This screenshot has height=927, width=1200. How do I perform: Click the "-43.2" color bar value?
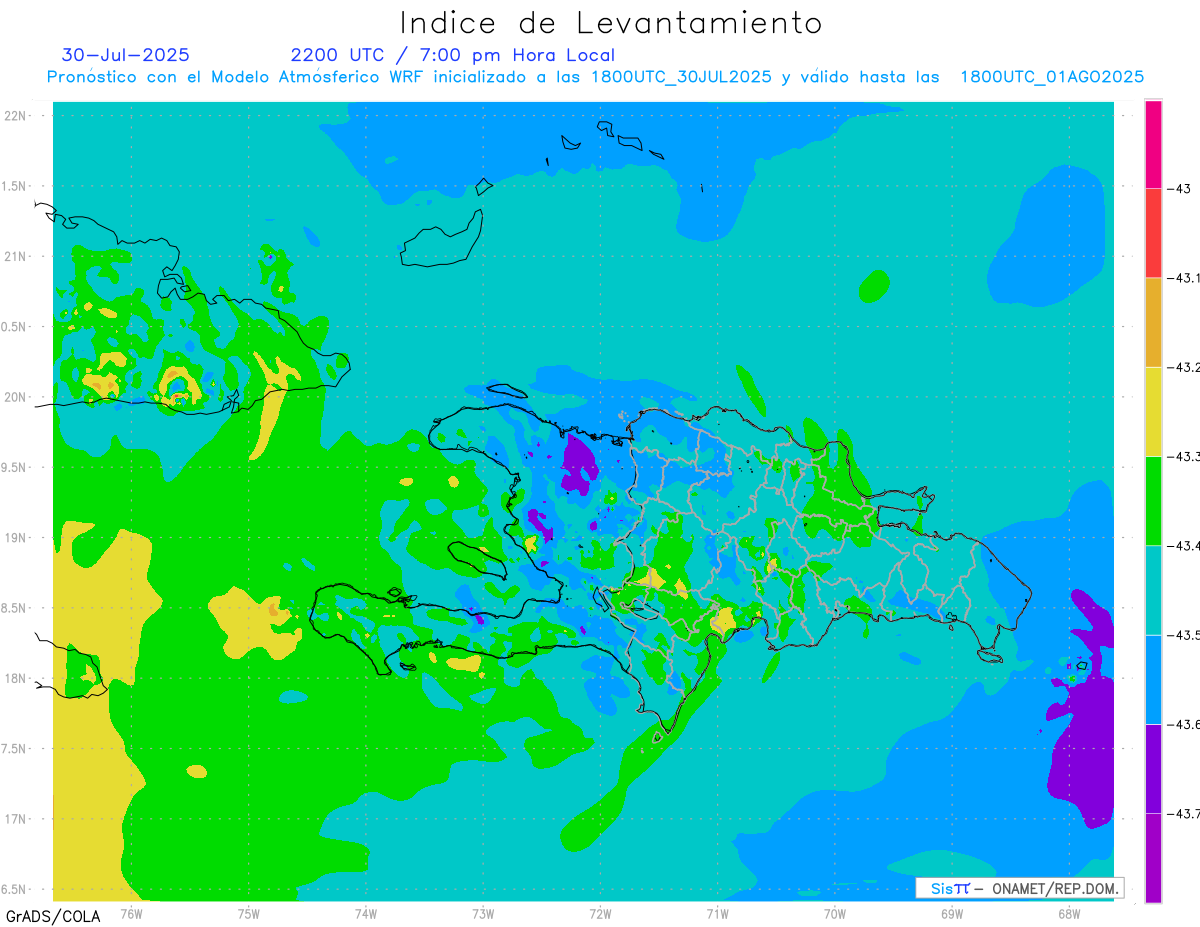1184,367
